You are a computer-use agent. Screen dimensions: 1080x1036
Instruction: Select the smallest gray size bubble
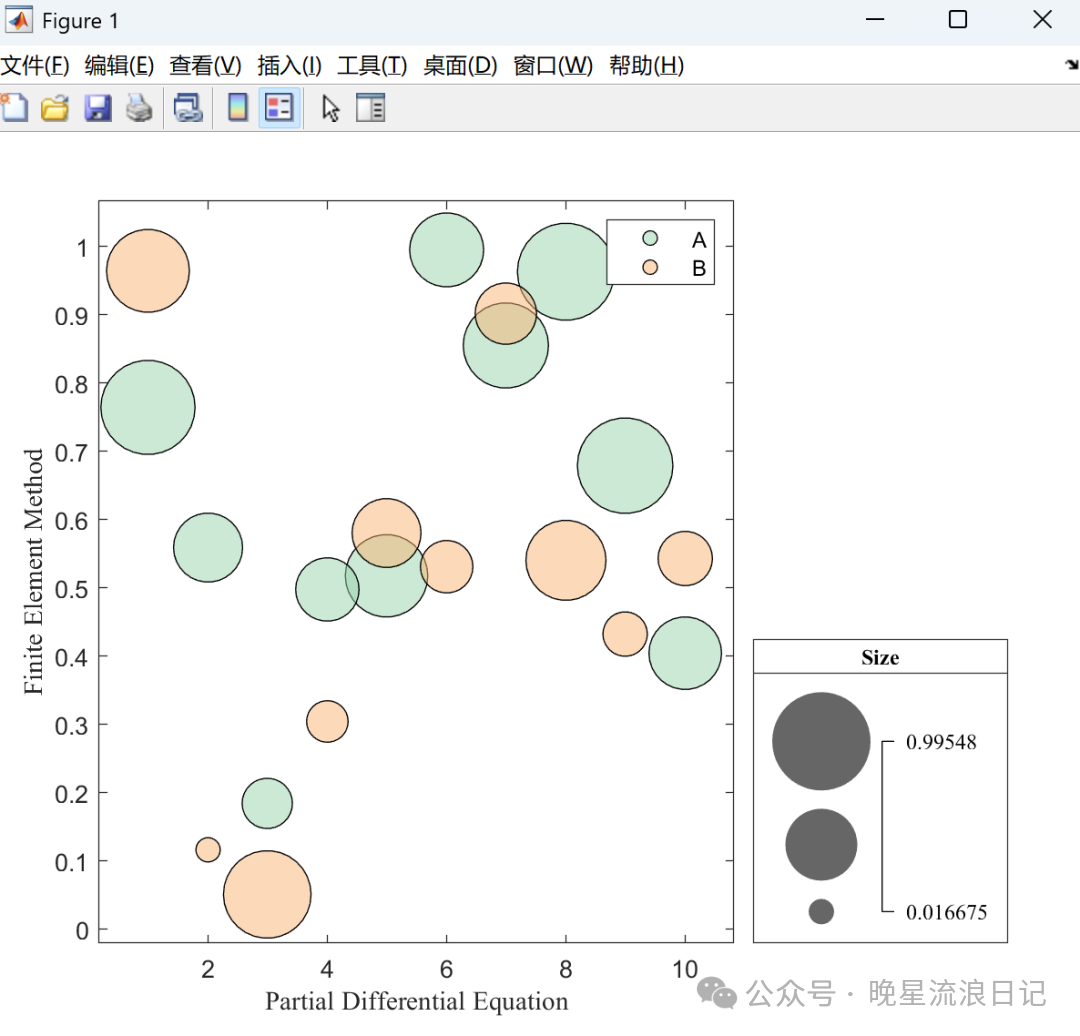point(821,911)
